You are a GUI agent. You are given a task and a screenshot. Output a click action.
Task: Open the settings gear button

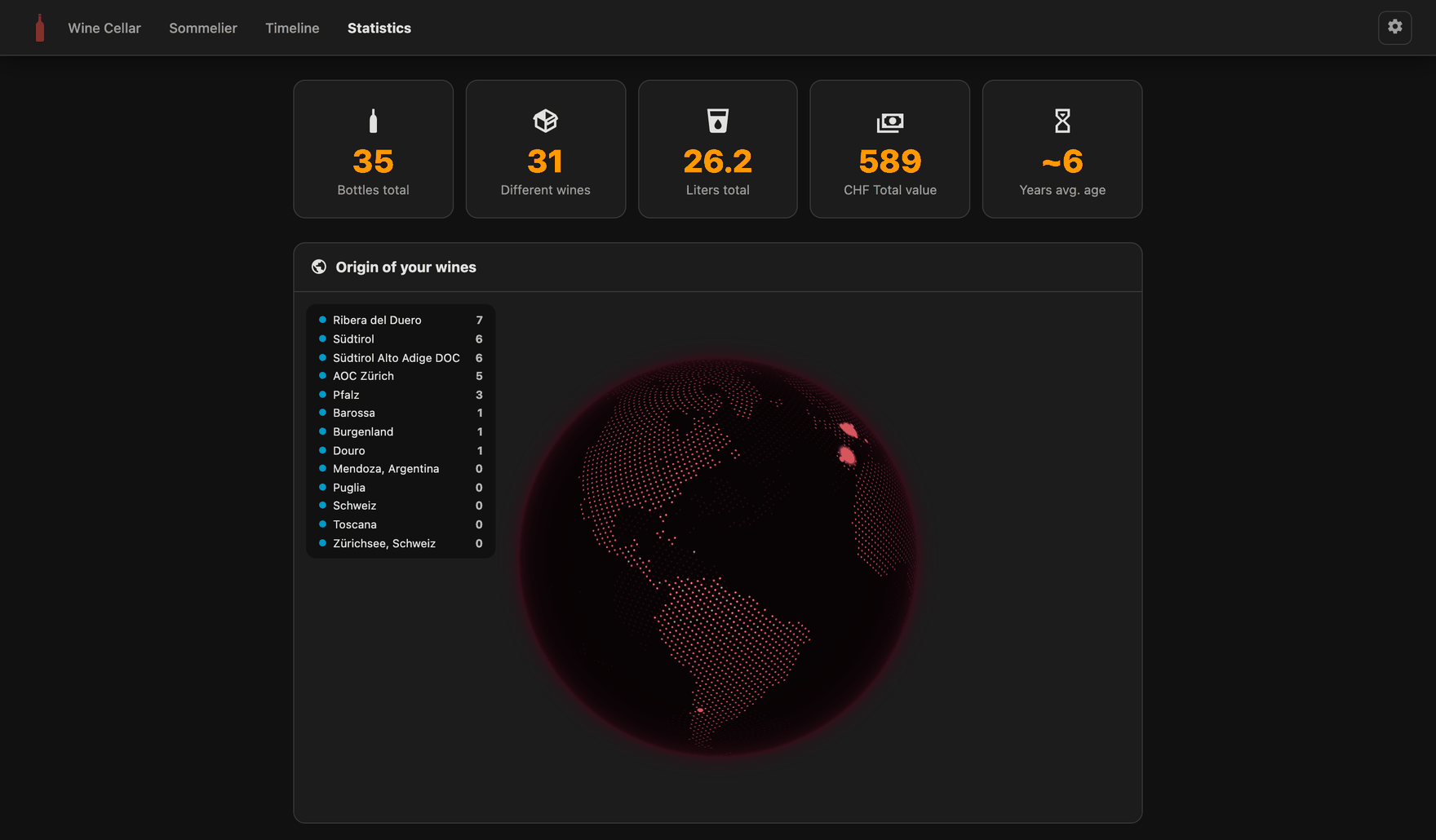pyautogui.click(x=1395, y=27)
